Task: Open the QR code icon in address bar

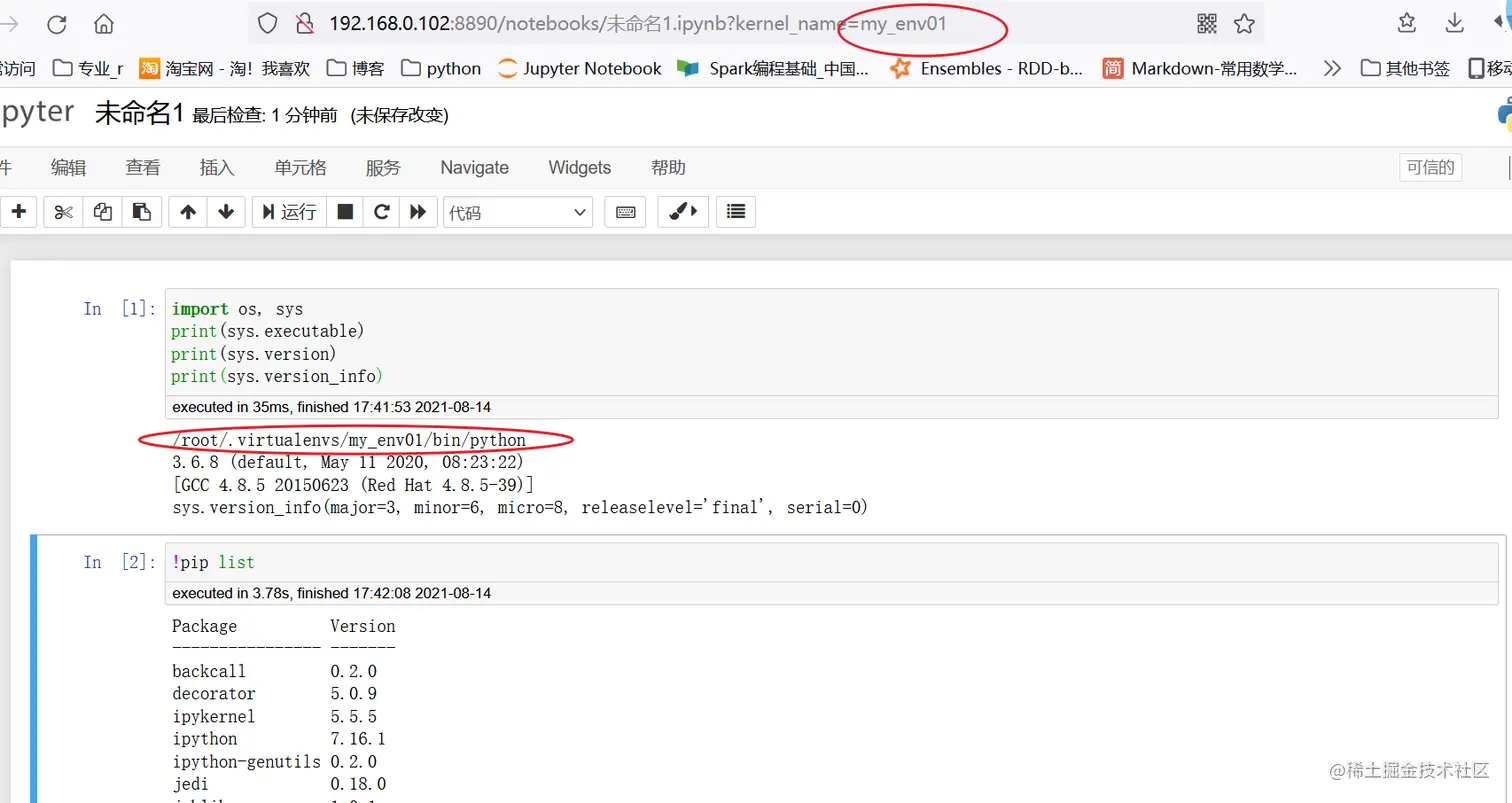Action: pos(1207,23)
